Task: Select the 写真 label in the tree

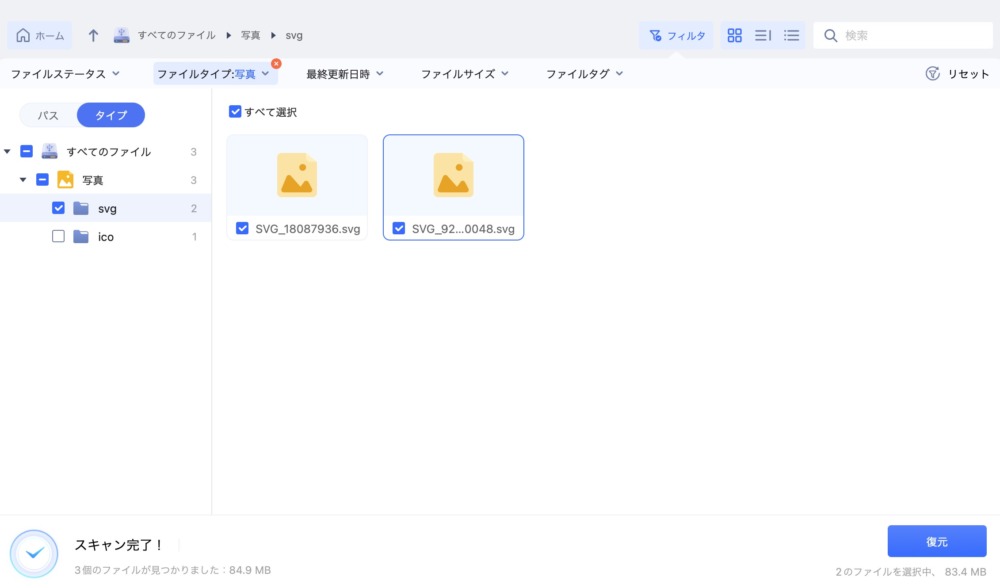Action: click(x=92, y=180)
